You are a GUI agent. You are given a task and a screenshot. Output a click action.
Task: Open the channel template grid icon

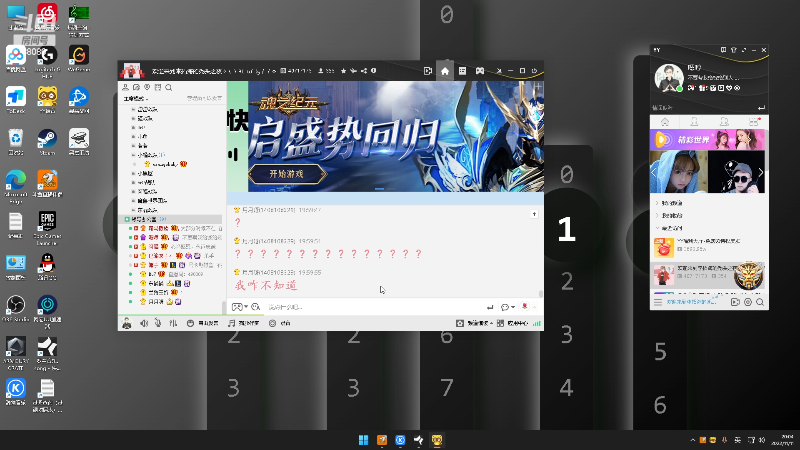coord(462,71)
